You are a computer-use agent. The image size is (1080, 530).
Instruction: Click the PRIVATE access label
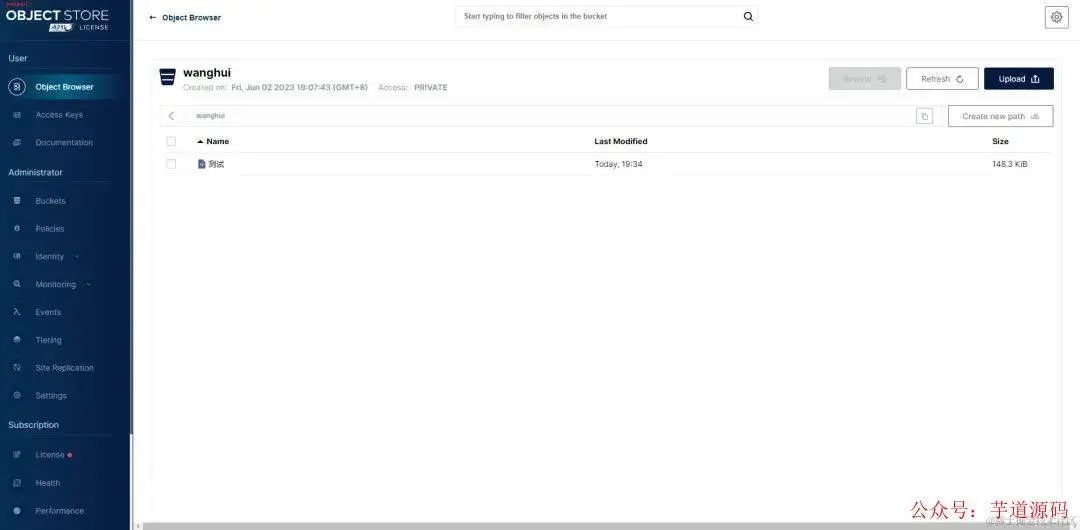tap(430, 88)
